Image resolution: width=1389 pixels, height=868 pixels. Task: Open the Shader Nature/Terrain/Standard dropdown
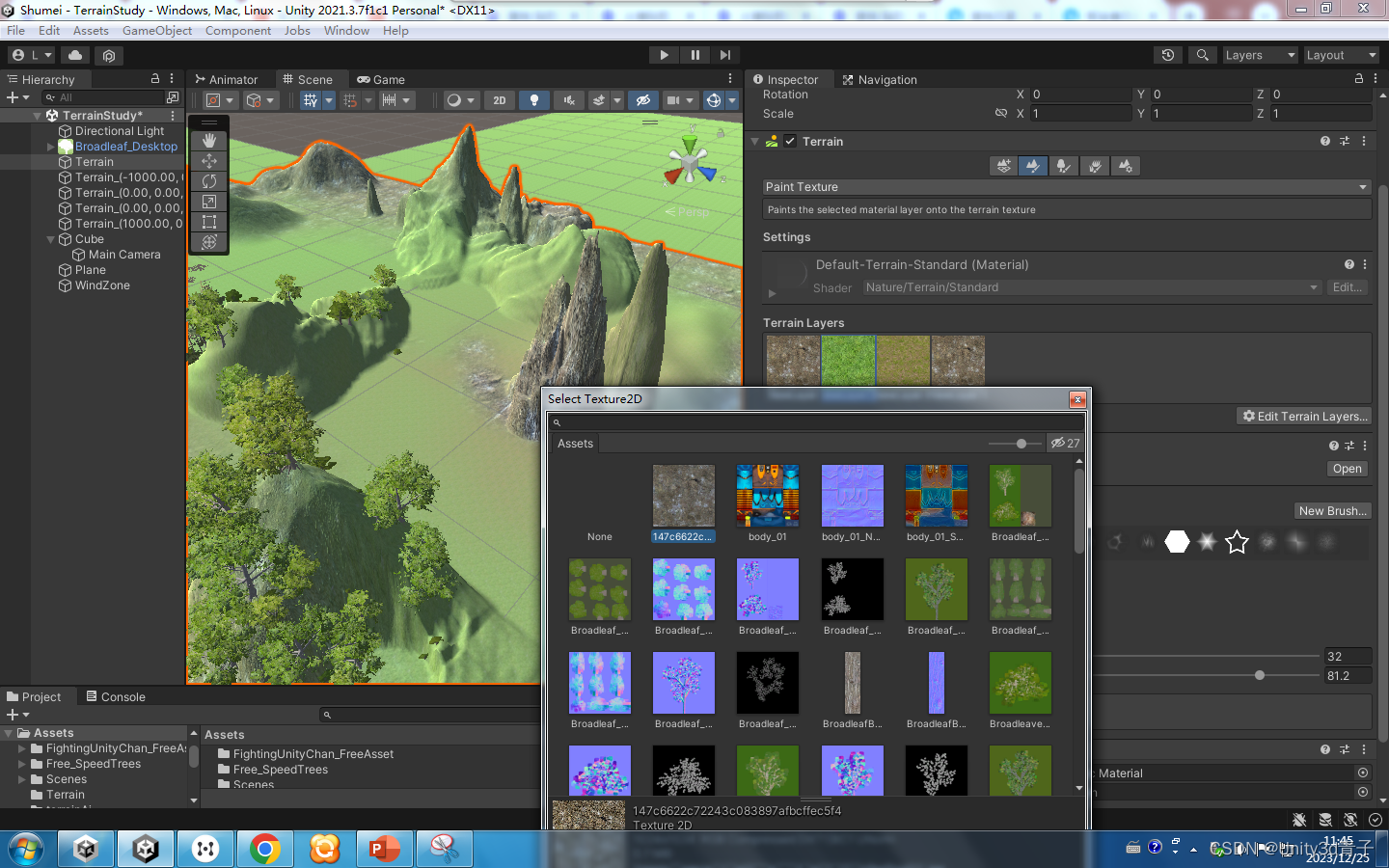[x=1092, y=287]
